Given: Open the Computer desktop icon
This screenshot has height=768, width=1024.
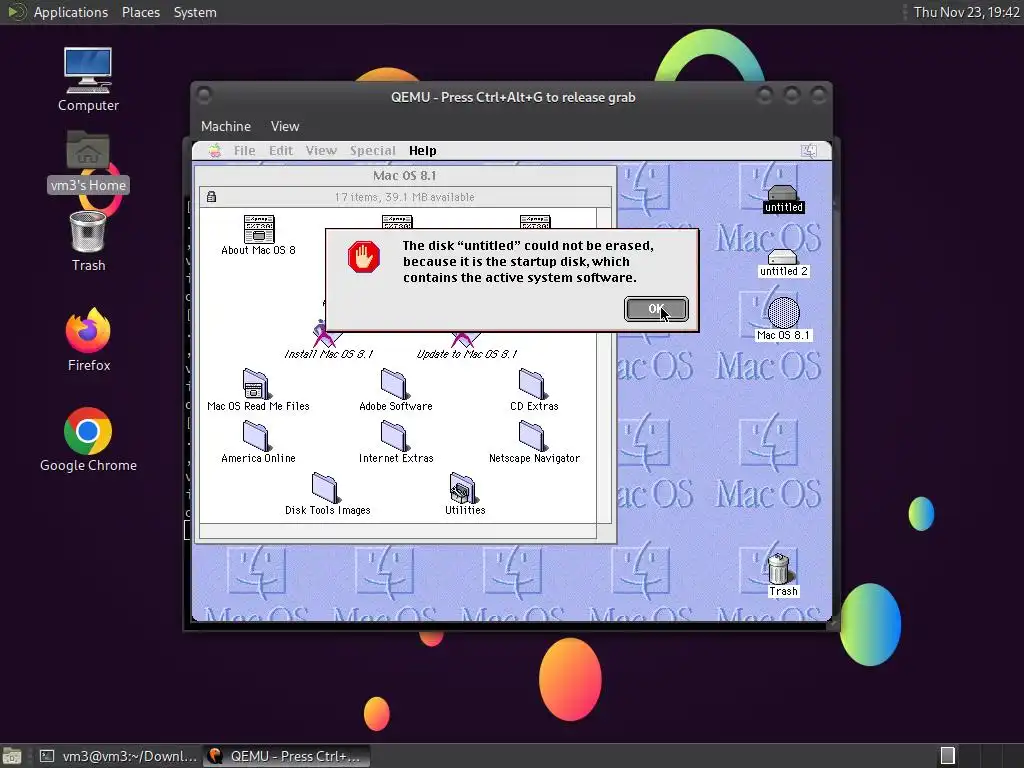Looking at the screenshot, I should tap(88, 79).
